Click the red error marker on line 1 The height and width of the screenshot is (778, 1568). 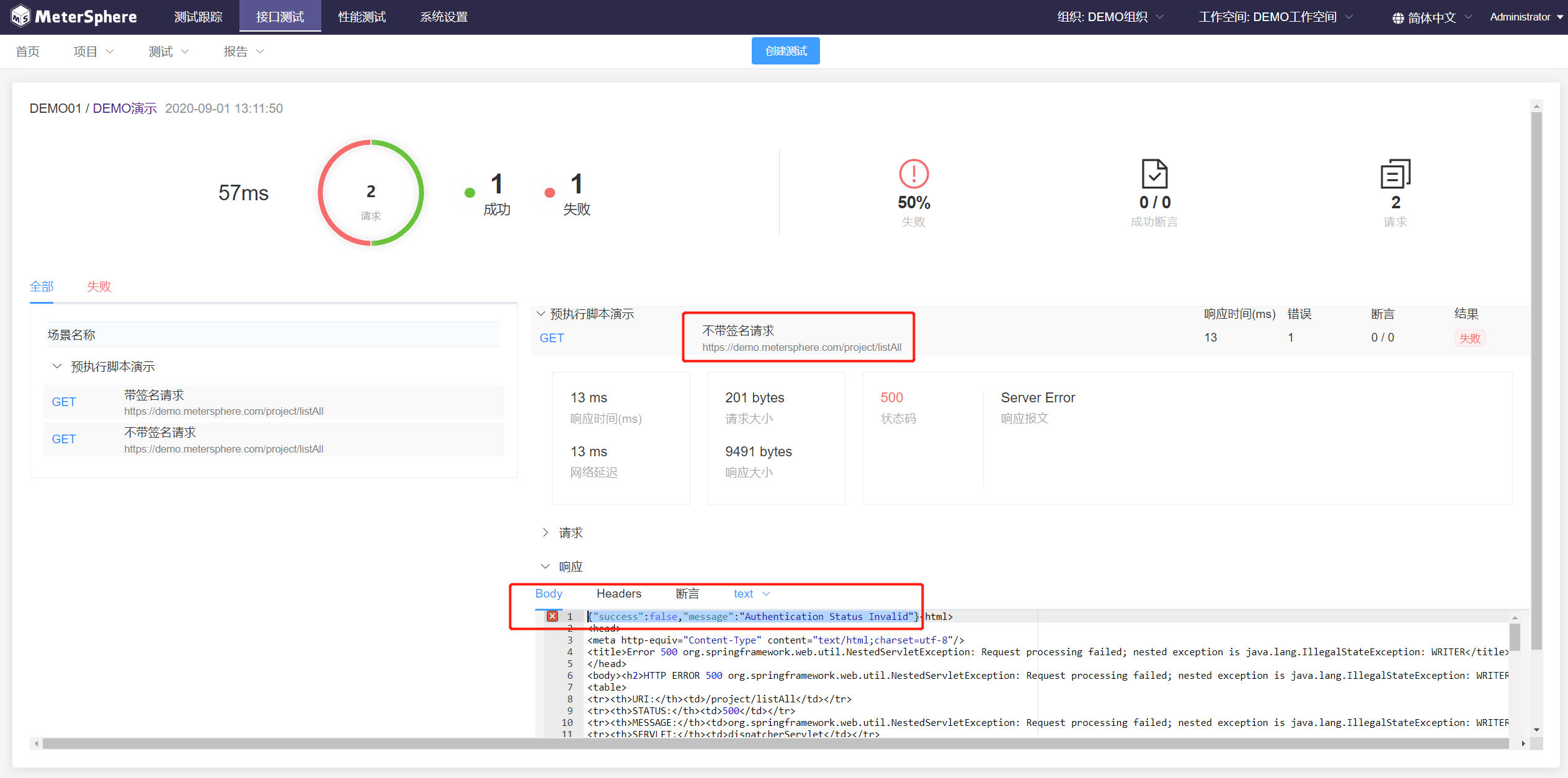pyautogui.click(x=552, y=616)
